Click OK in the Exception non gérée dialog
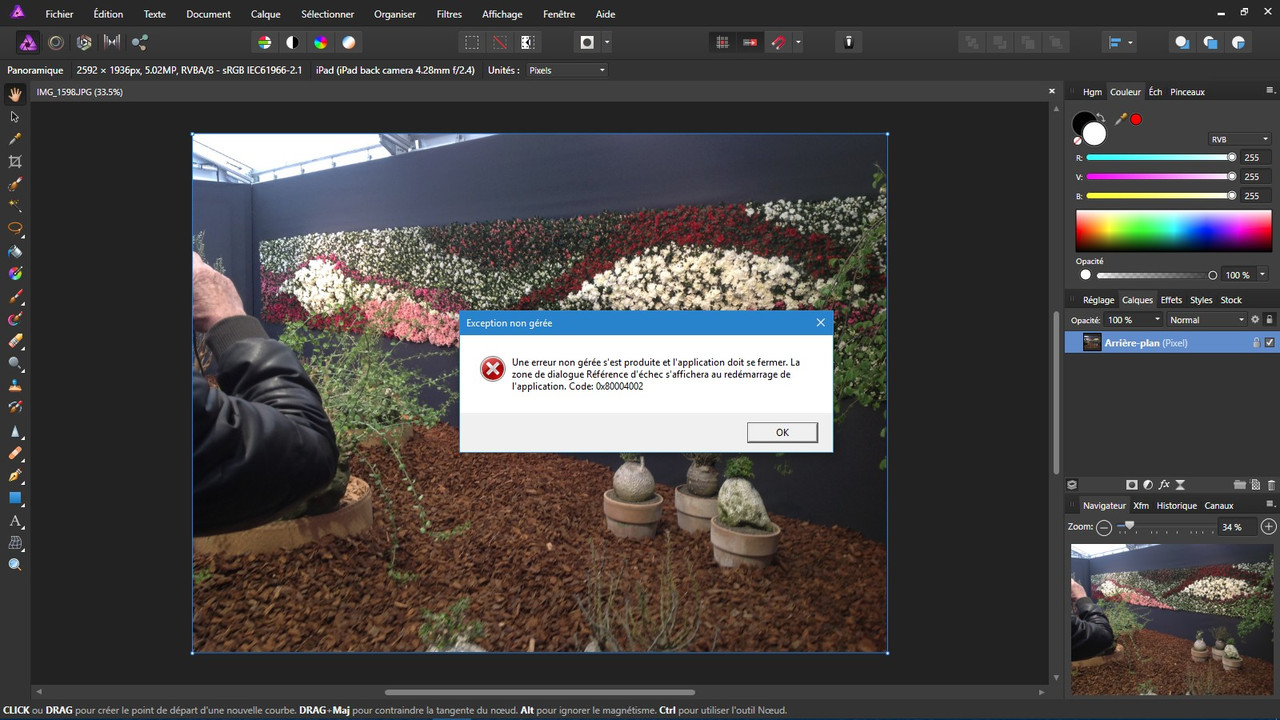Image resolution: width=1280 pixels, height=720 pixels. click(782, 432)
